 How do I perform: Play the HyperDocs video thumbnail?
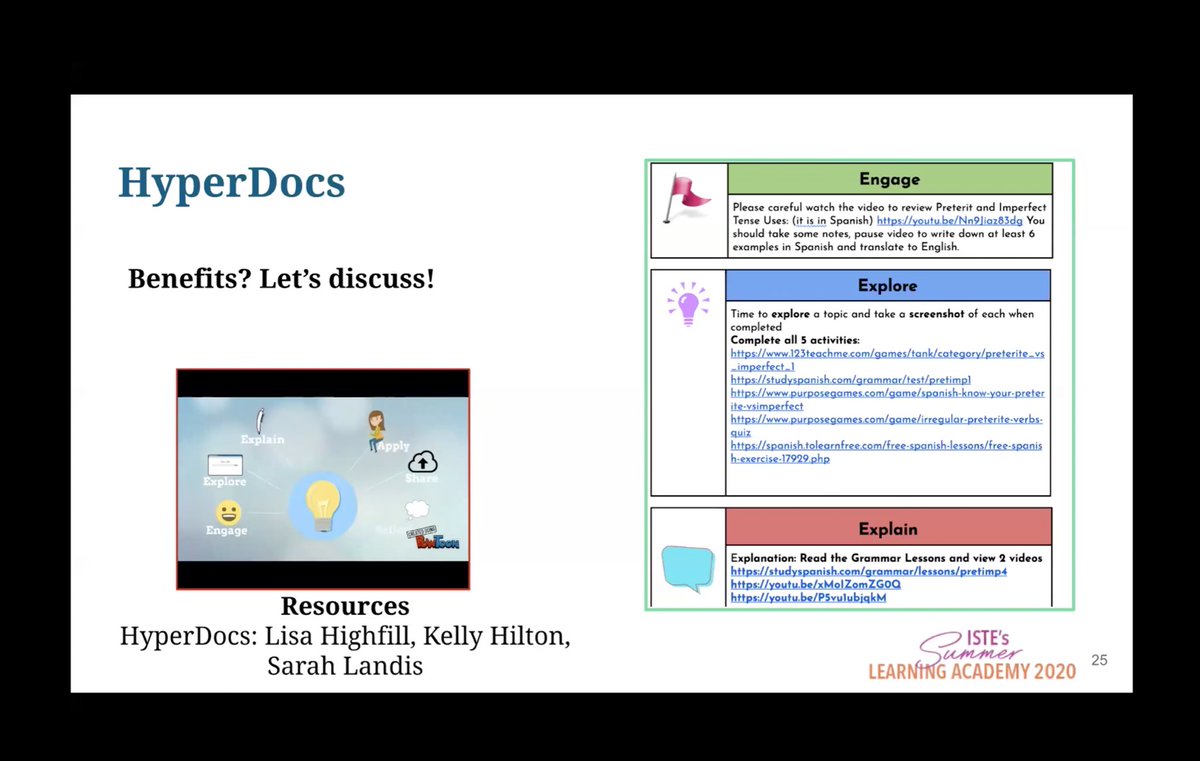tap(323, 479)
